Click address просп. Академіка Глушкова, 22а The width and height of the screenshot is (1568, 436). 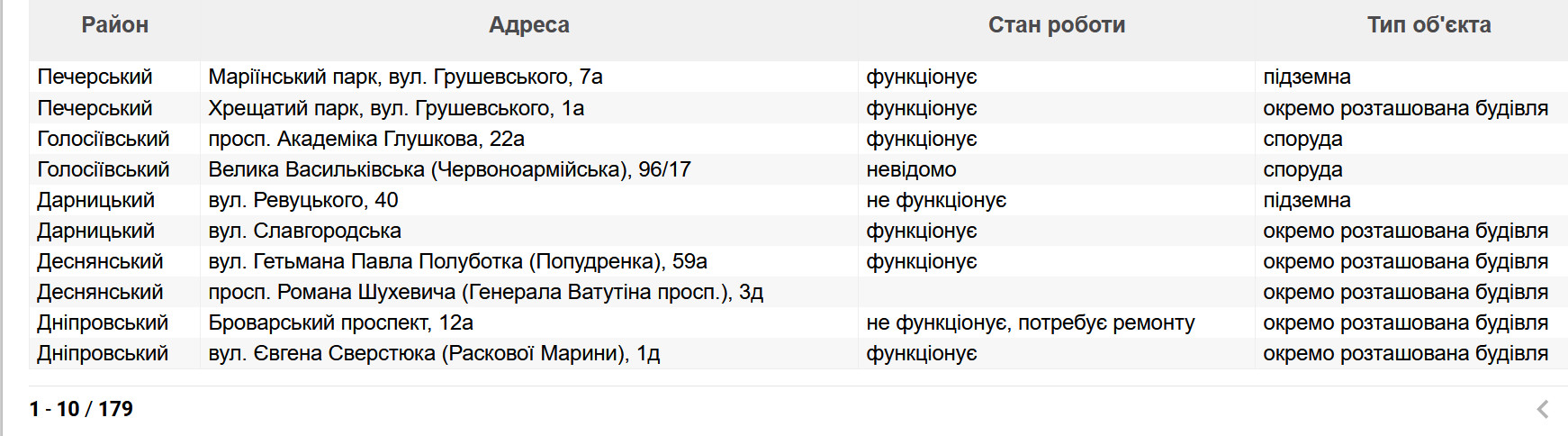pos(366,139)
